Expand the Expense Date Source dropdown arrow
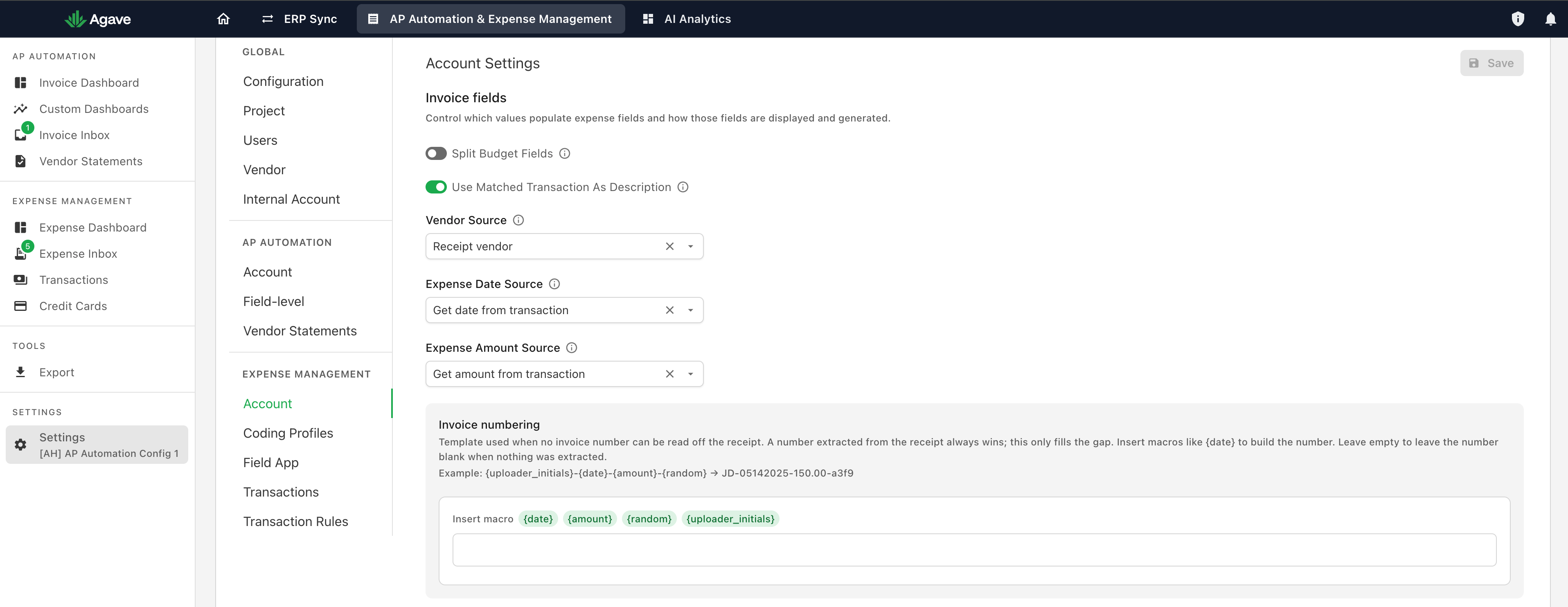This screenshot has height=607, width=1568. [690, 310]
